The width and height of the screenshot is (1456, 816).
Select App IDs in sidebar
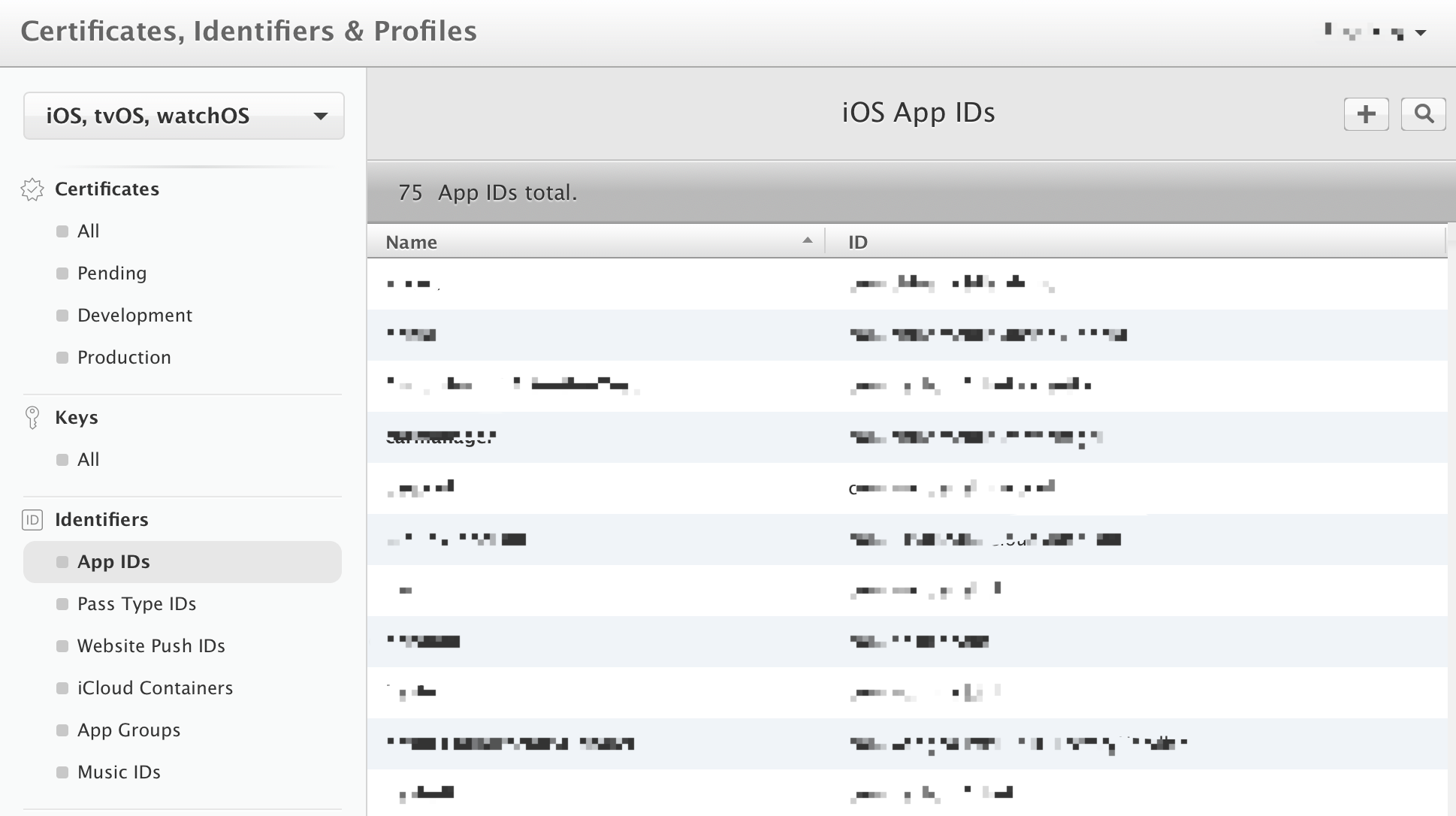[113, 562]
